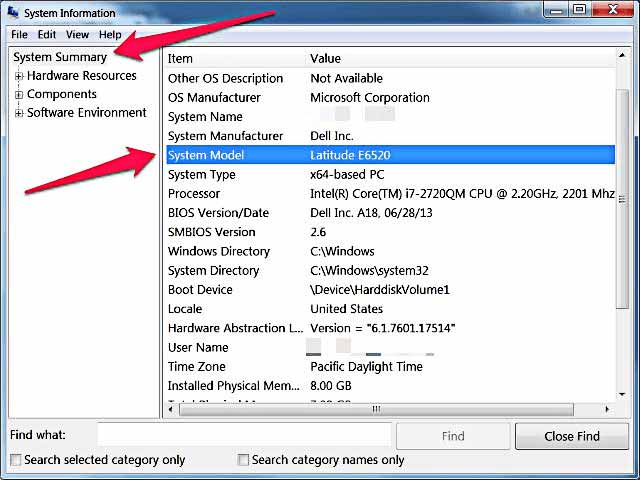Select the Processor row
The image size is (640, 480).
(389, 194)
